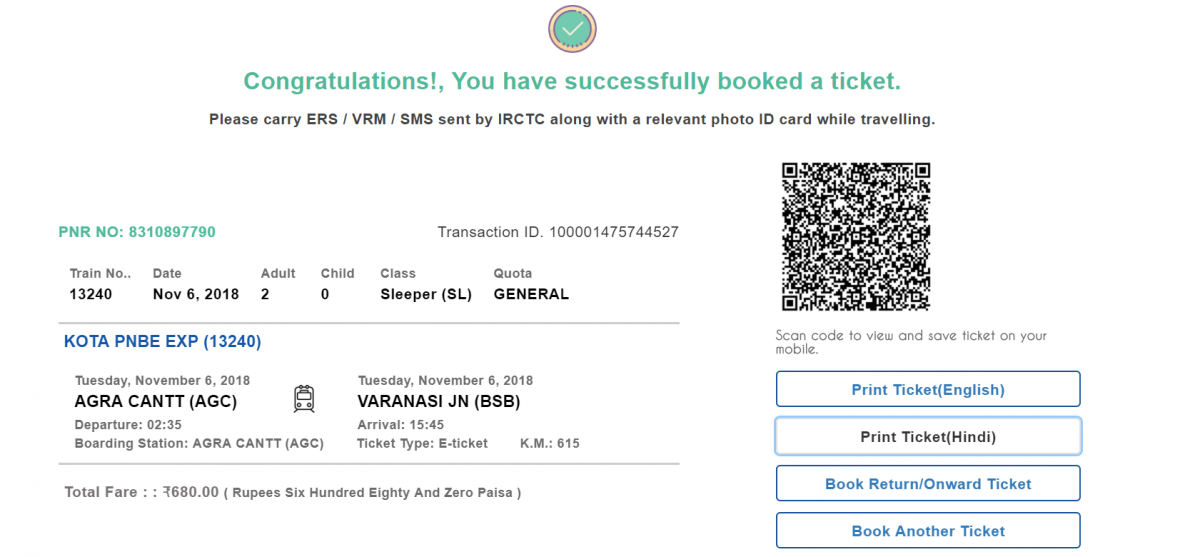Click the Congratulations success heading
The image size is (1200, 557).
pyautogui.click(x=572, y=81)
